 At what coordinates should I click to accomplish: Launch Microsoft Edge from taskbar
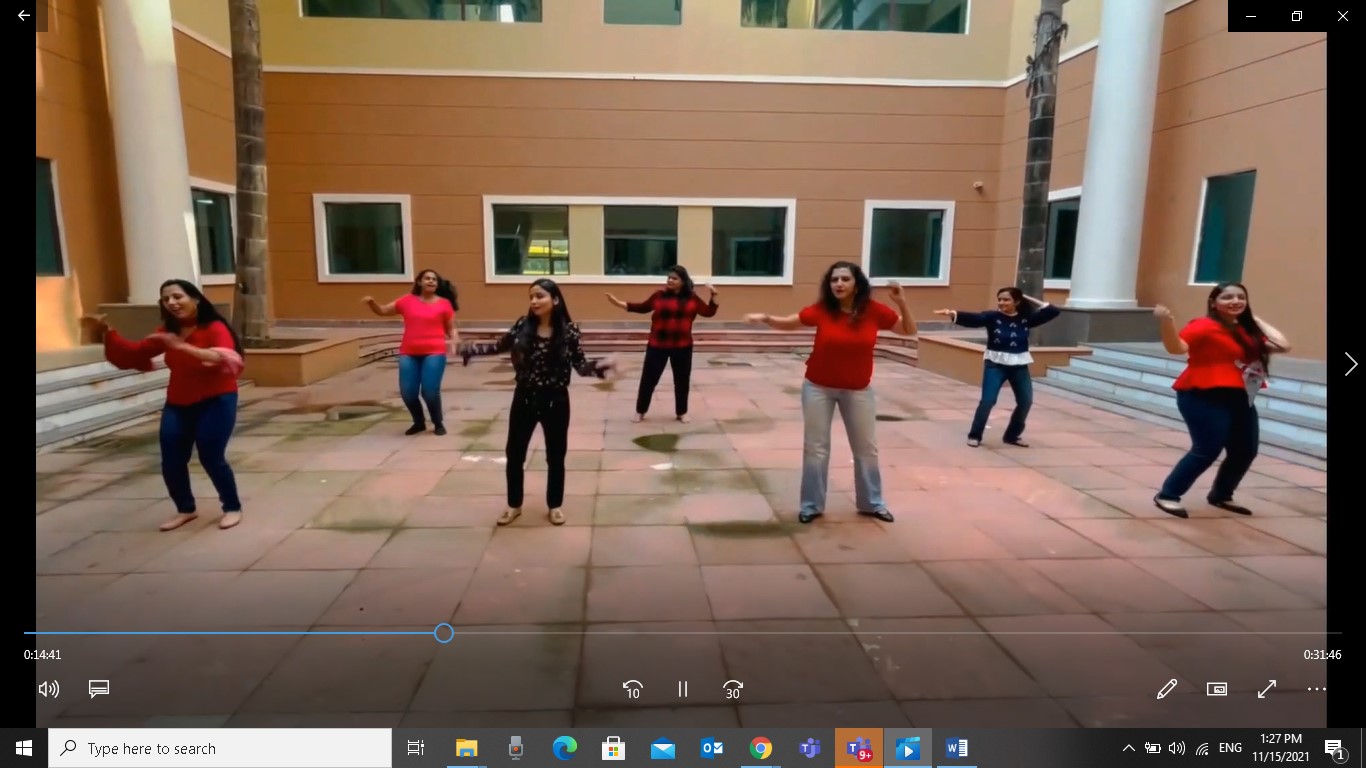564,748
